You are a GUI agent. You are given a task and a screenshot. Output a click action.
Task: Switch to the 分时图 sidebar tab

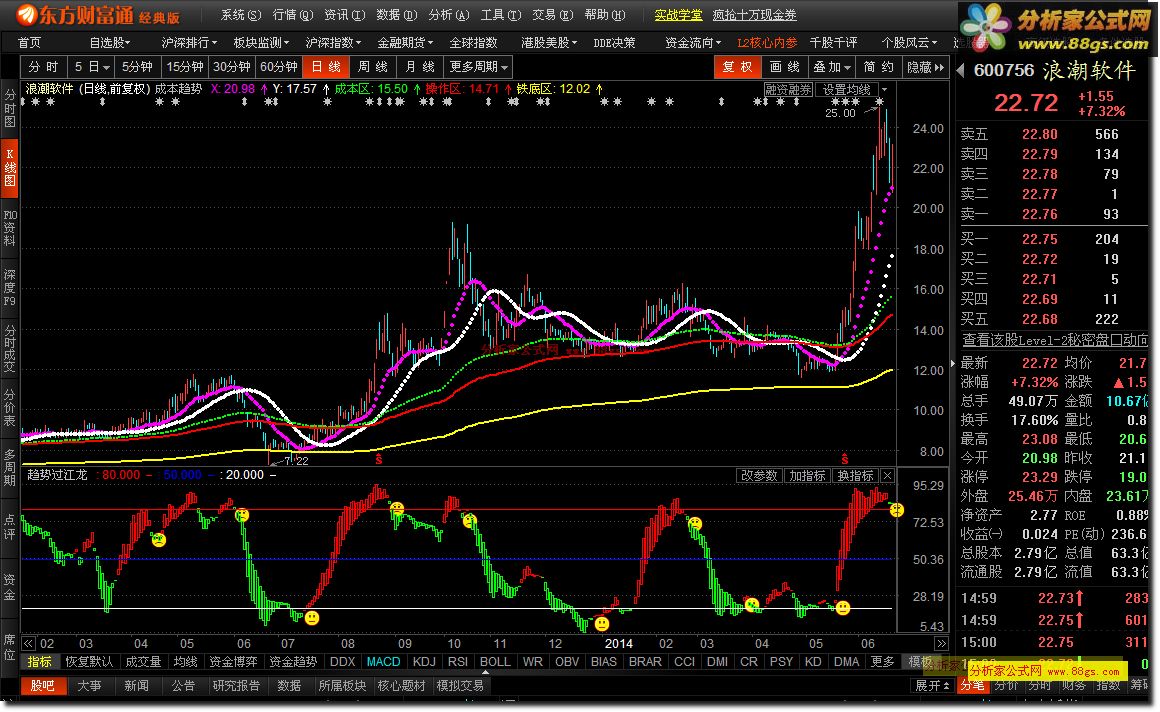coord(10,108)
